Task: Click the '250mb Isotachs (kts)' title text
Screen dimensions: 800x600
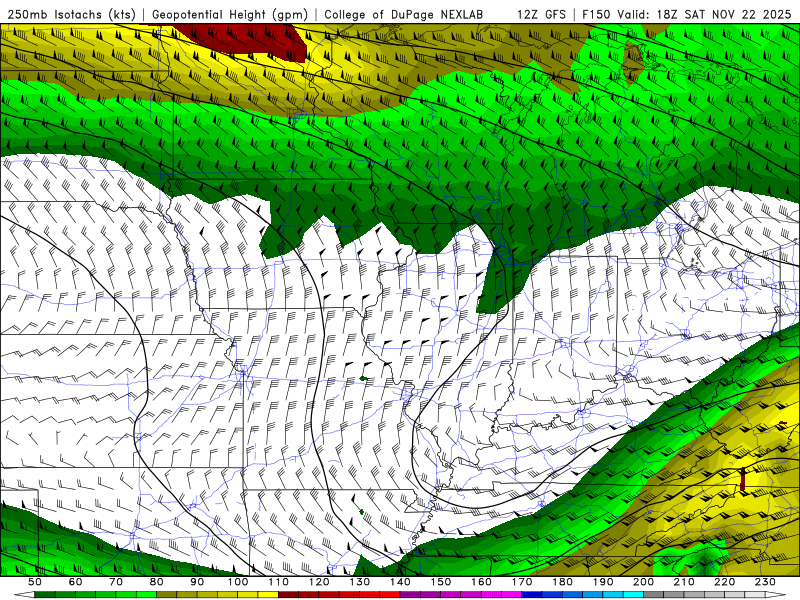Action: coord(69,14)
